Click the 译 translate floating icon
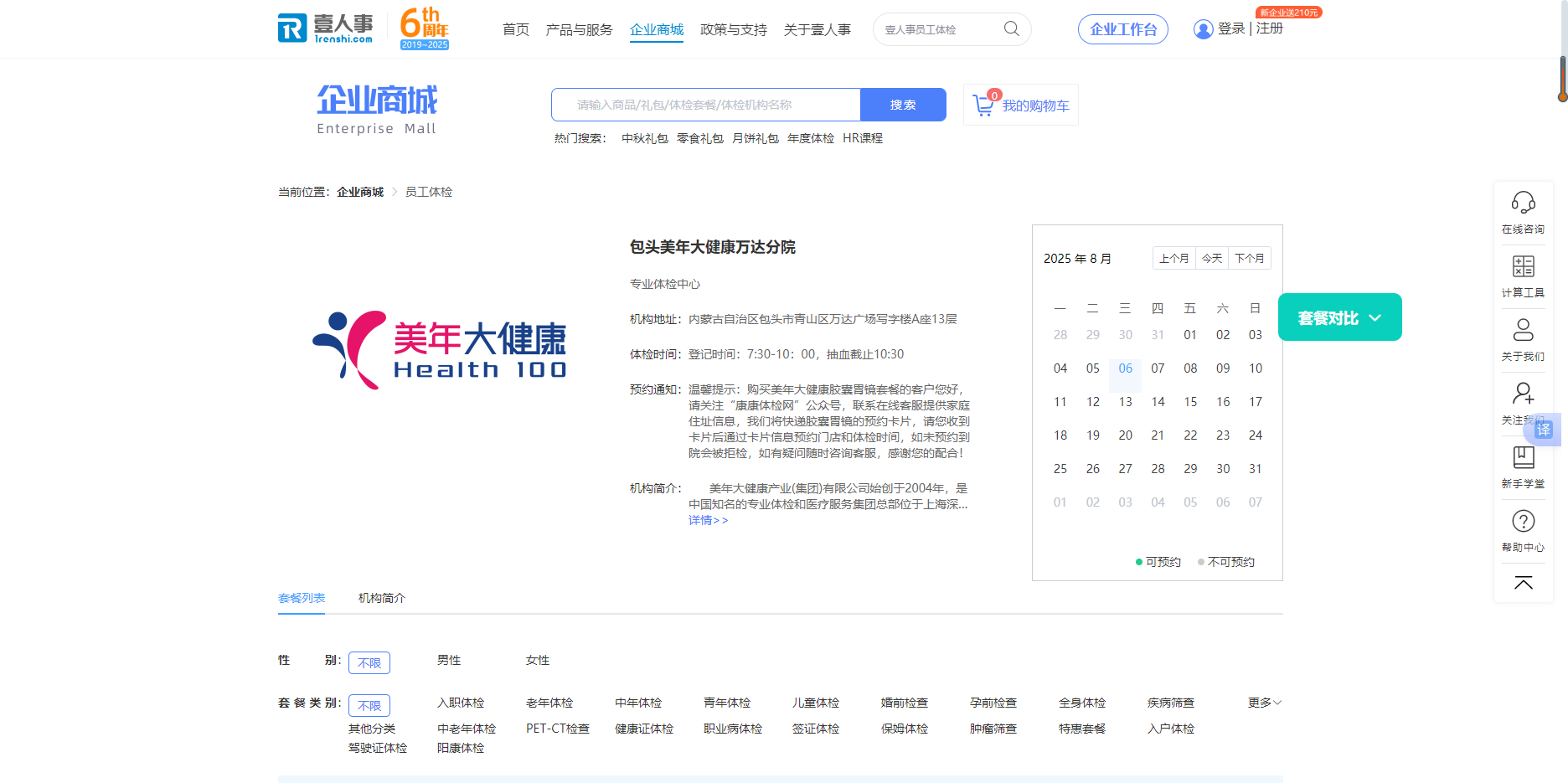 tap(1544, 430)
